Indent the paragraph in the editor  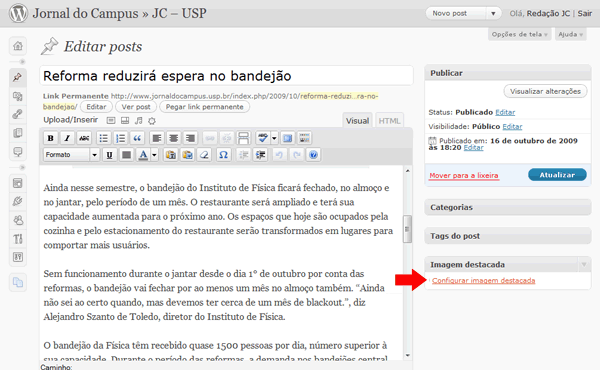coord(260,155)
